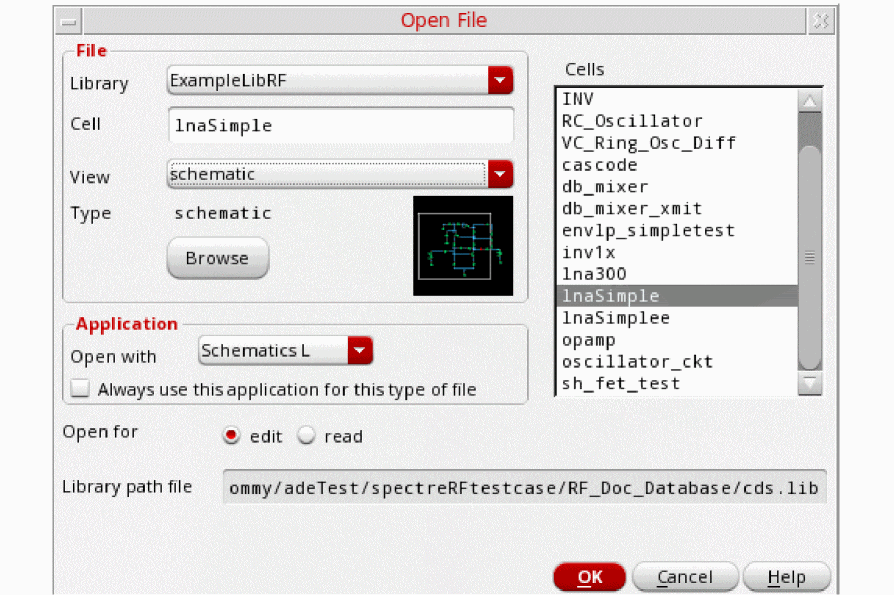This screenshot has width=894, height=595.
Task: Select lnaSimplee cell
Action: coord(677,317)
